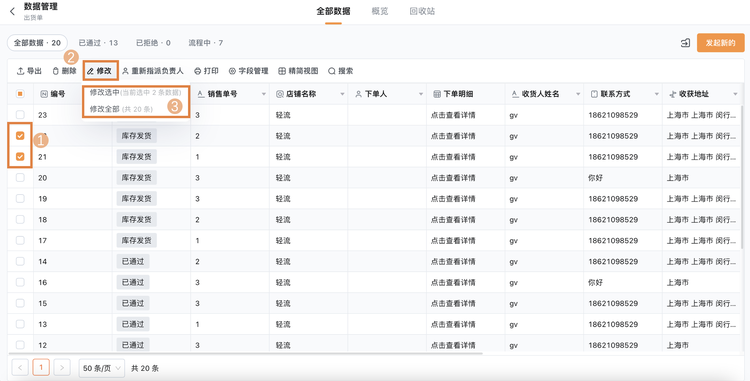Open the 收获地址 column dropdown arrow

(x=736, y=94)
